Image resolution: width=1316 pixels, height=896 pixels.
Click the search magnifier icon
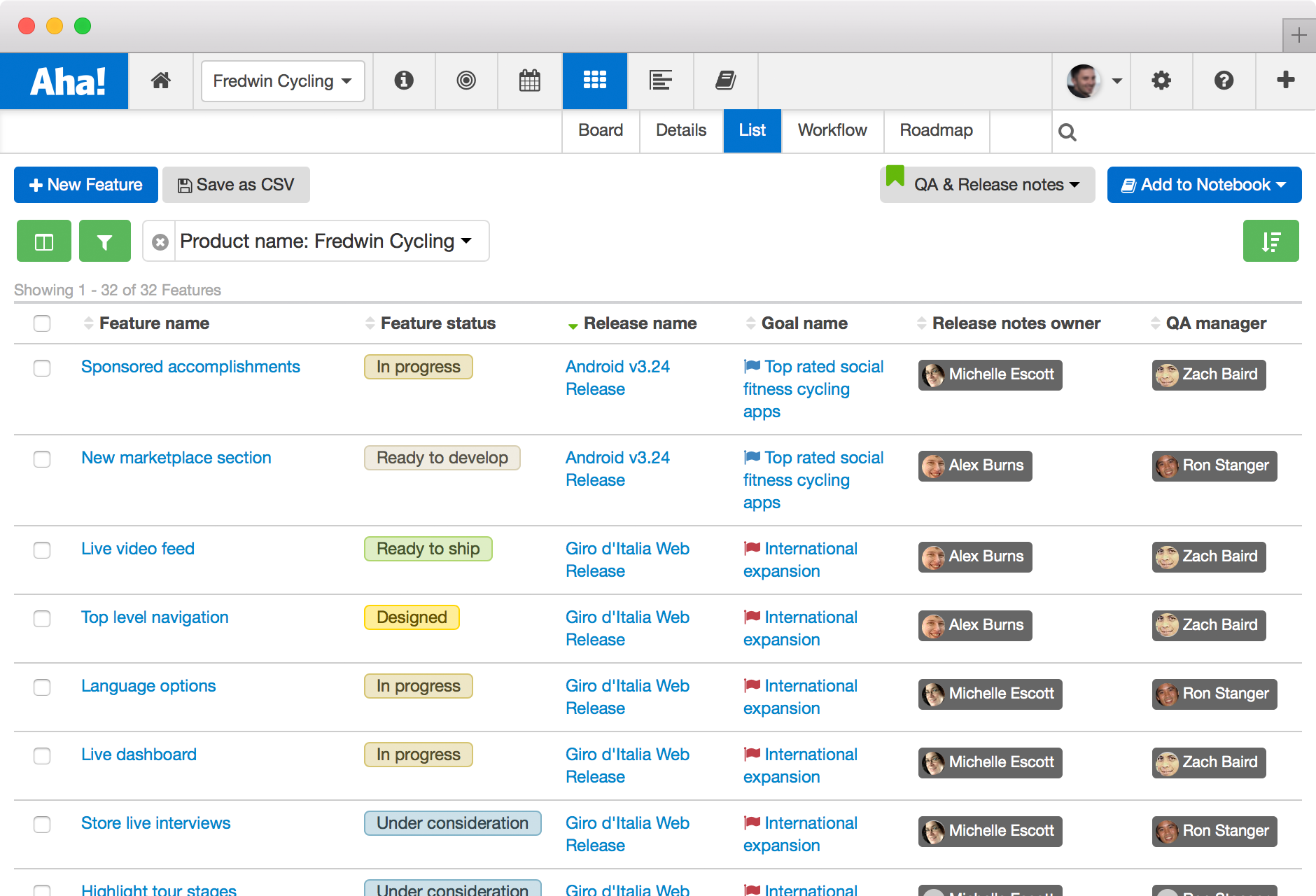pyautogui.click(x=1067, y=132)
